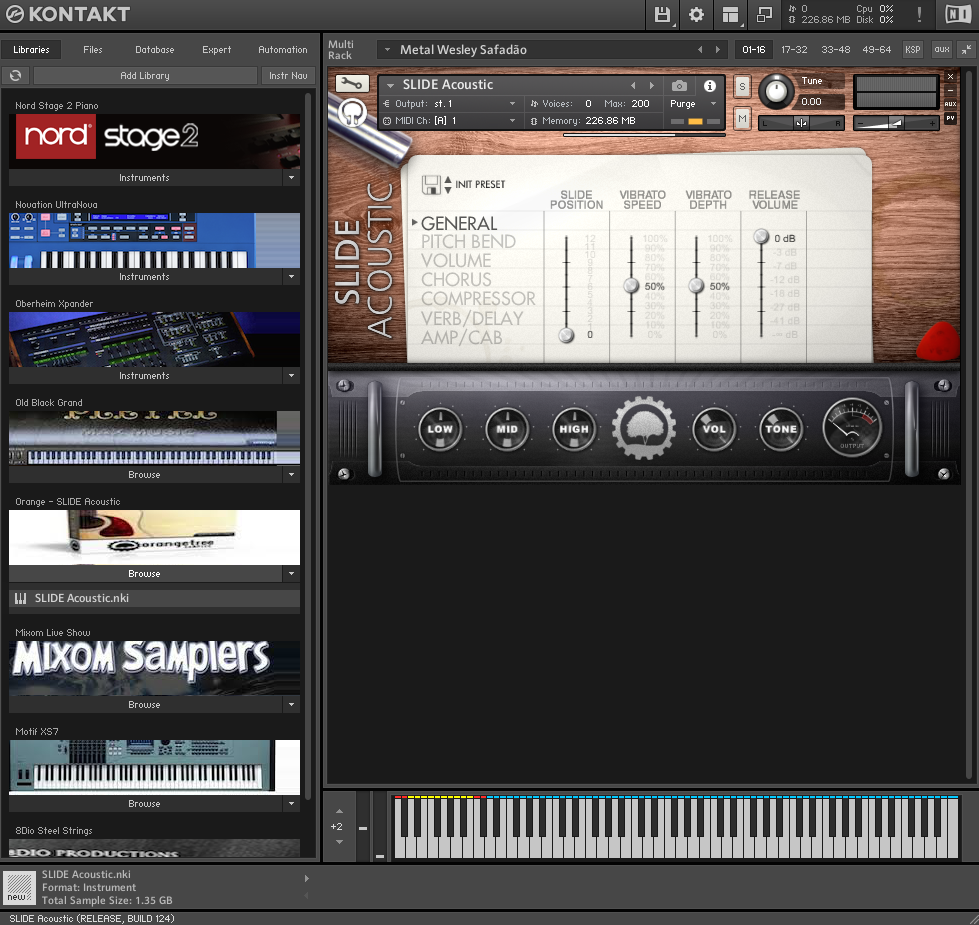Select previous instrument arrow in SLIDE Acoustic header

[x=633, y=86]
